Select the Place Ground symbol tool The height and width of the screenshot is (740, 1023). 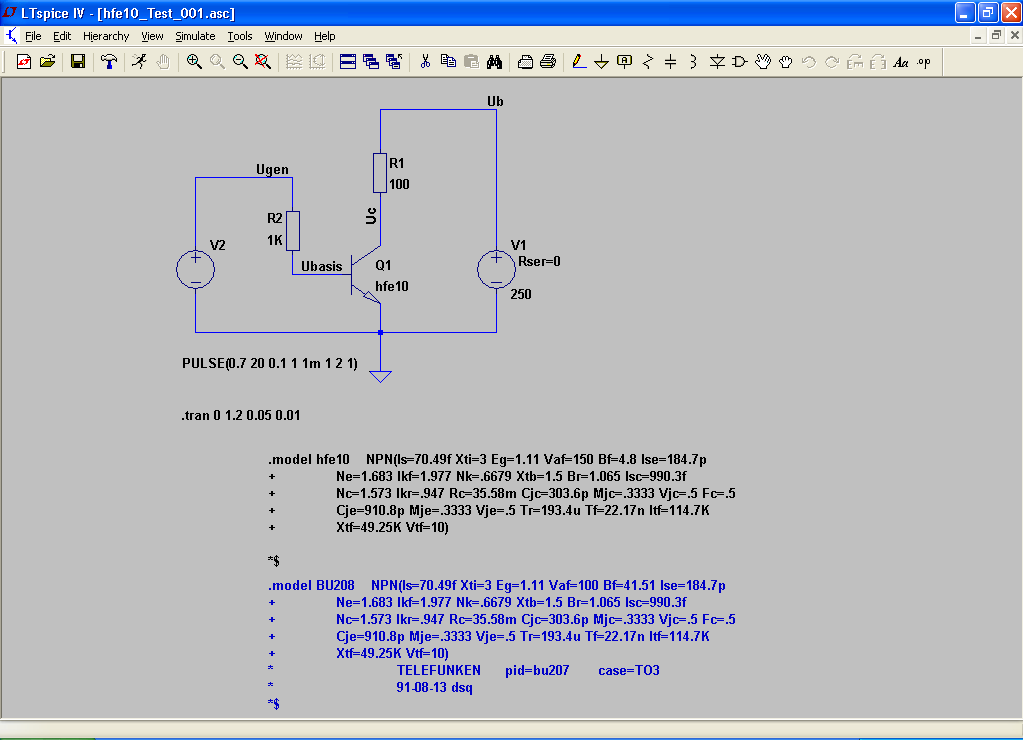pyautogui.click(x=602, y=62)
